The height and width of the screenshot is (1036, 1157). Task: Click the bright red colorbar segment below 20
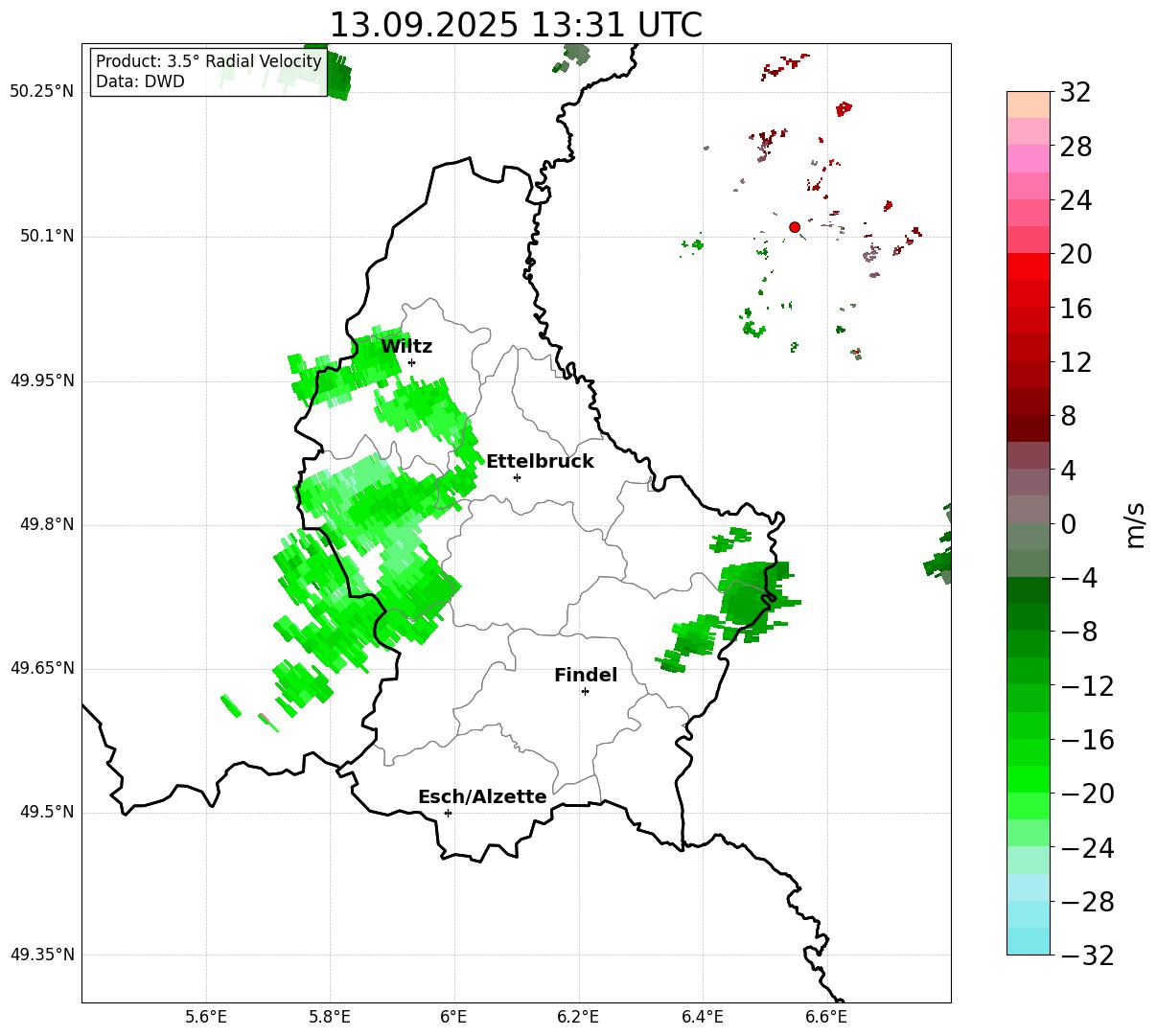point(1029,266)
